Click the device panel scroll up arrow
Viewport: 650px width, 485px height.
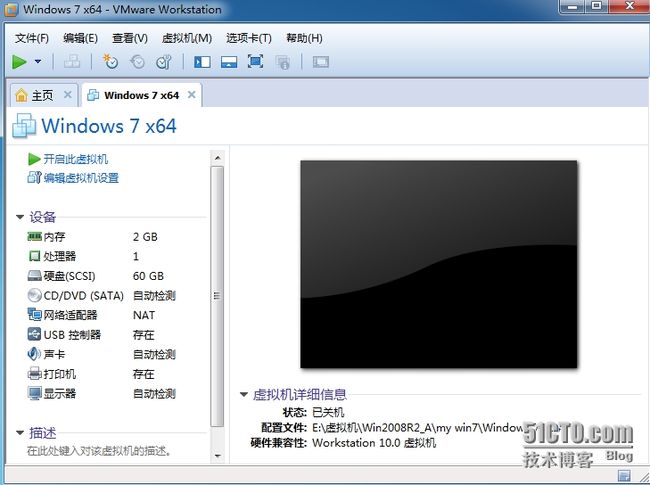(x=217, y=158)
